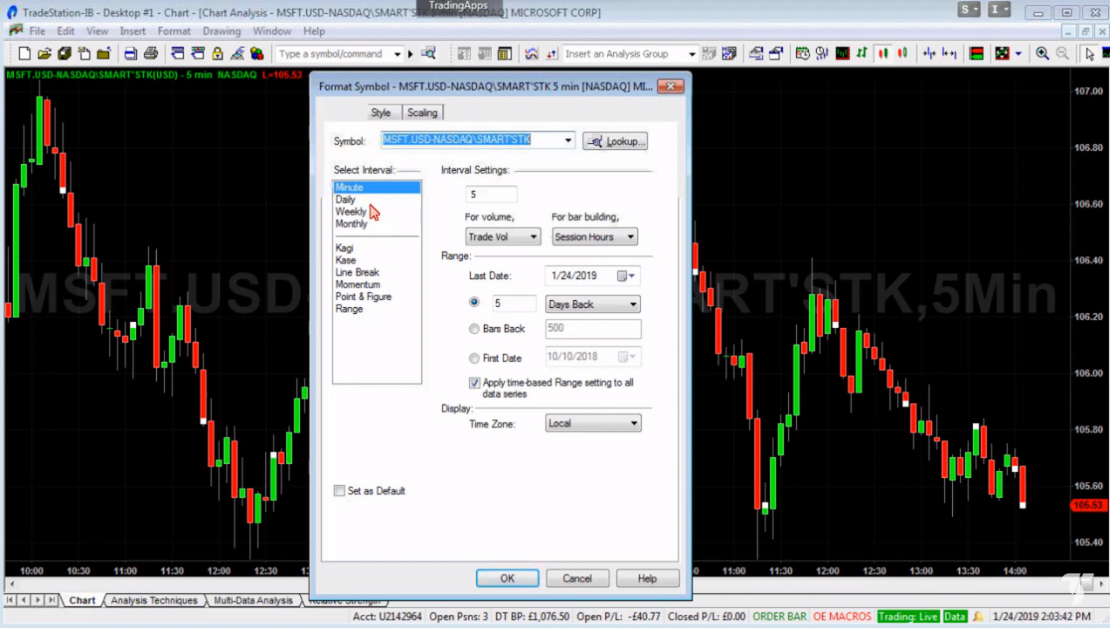Viewport: 1110px width, 628px height.
Task: Click the Bars Back 500 input field
Action: (x=593, y=329)
